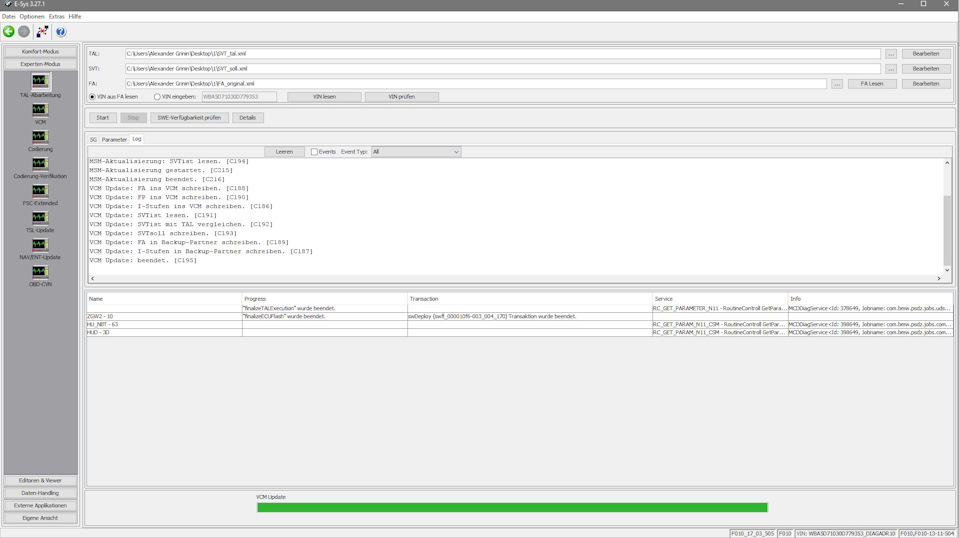Switch to the Parameter tab

[x=114, y=140]
